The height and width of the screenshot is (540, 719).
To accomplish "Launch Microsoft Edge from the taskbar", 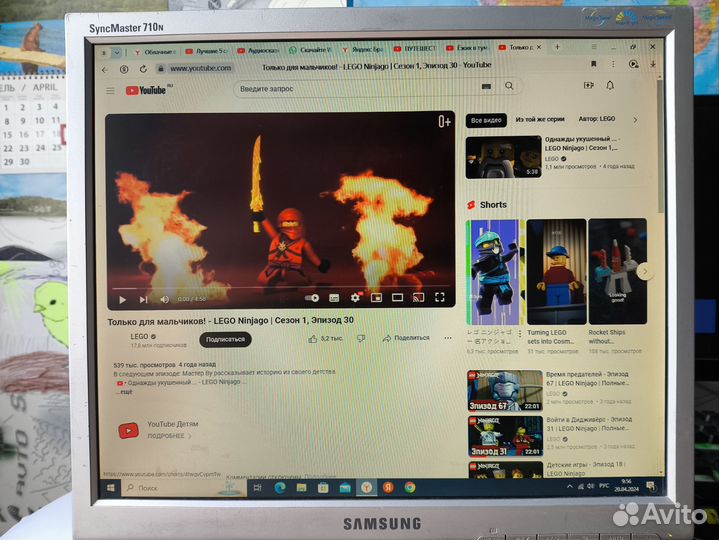I will (279, 488).
